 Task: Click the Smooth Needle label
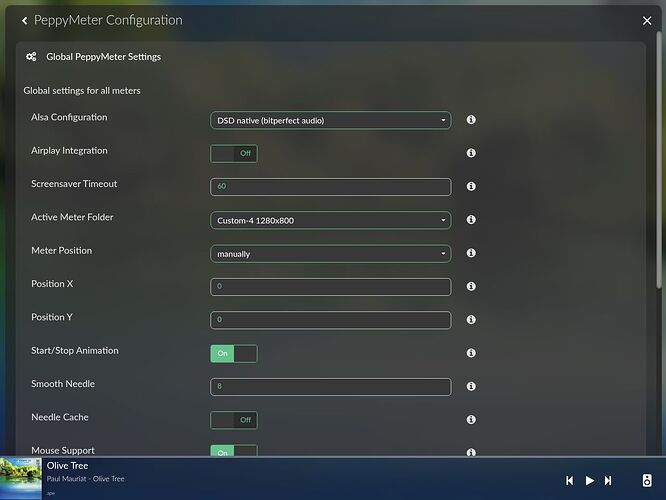tap(63, 384)
